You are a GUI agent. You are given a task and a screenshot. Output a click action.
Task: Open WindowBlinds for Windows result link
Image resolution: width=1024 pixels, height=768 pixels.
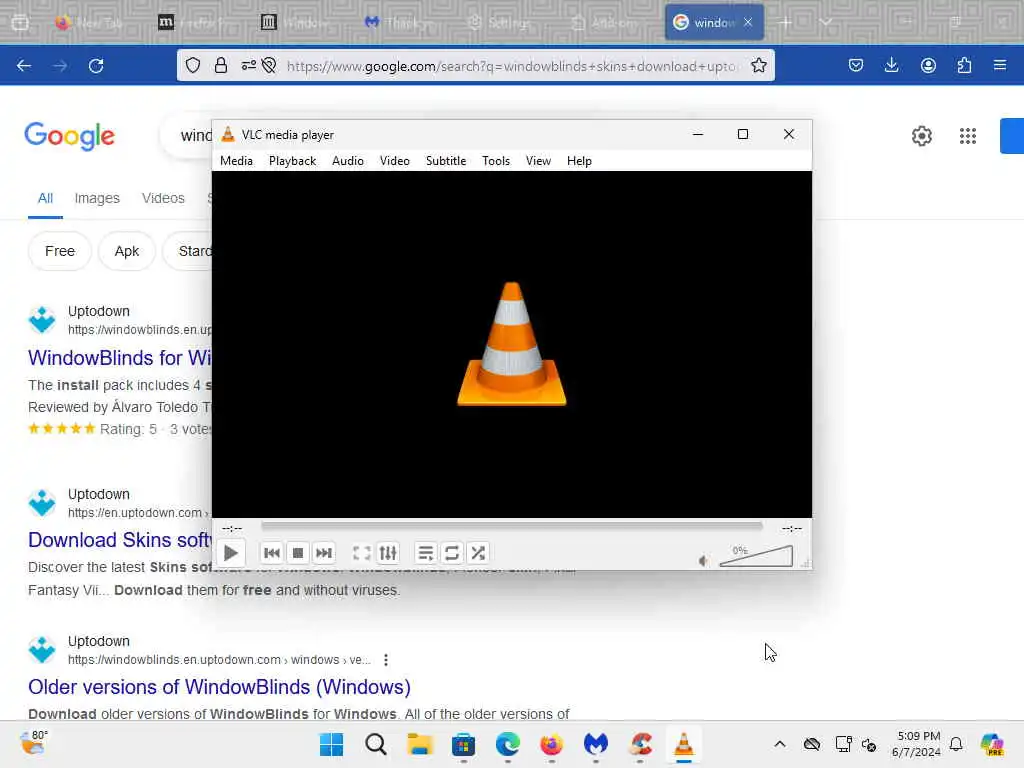[120, 358]
